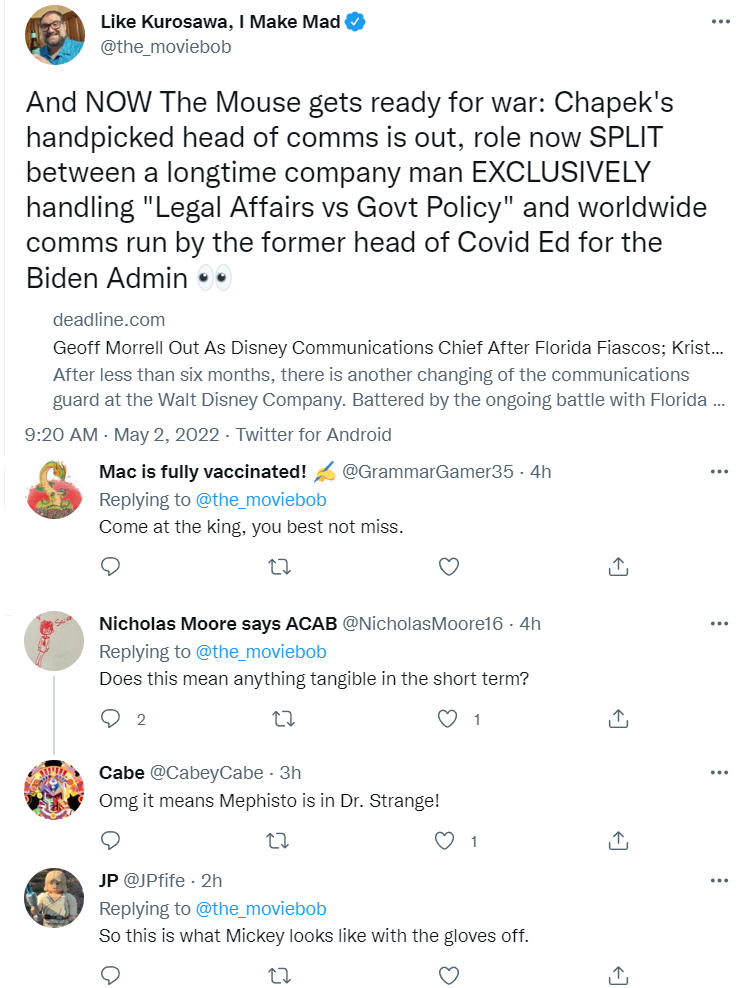Viewport: 748px width, 988px height.
Task: Share JP's 'gloves off' reply
Action: pyautogui.click(x=618, y=975)
